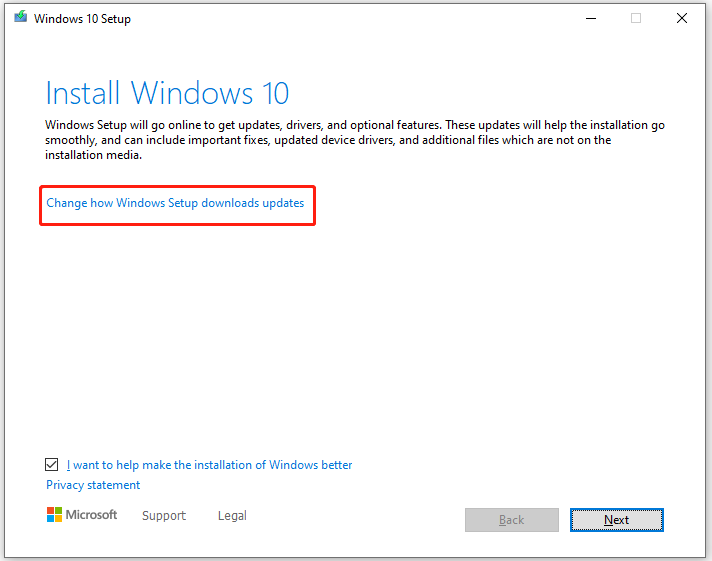Click the disabled maximize button
This screenshot has height=561, width=712.
pyautogui.click(x=636, y=18)
